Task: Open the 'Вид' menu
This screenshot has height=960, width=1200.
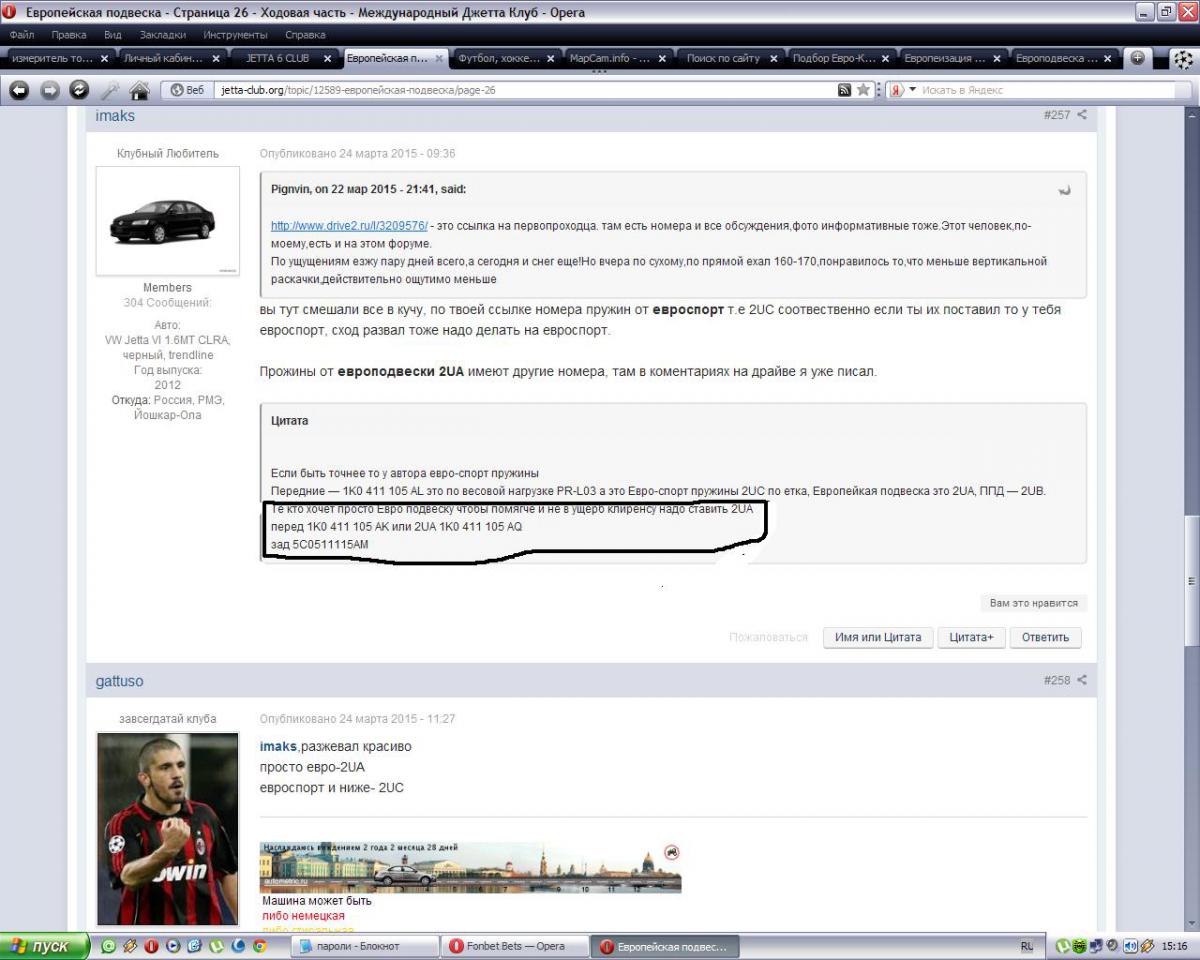Action: pyautogui.click(x=113, y=35)
